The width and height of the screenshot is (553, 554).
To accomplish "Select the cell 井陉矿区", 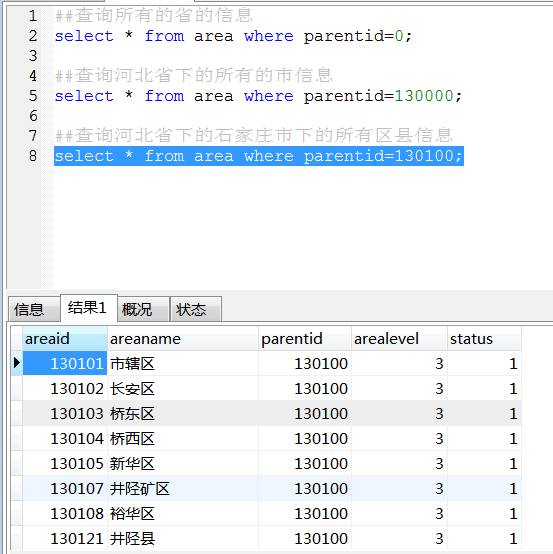I will pyautogui.click(x=182, y=489).
